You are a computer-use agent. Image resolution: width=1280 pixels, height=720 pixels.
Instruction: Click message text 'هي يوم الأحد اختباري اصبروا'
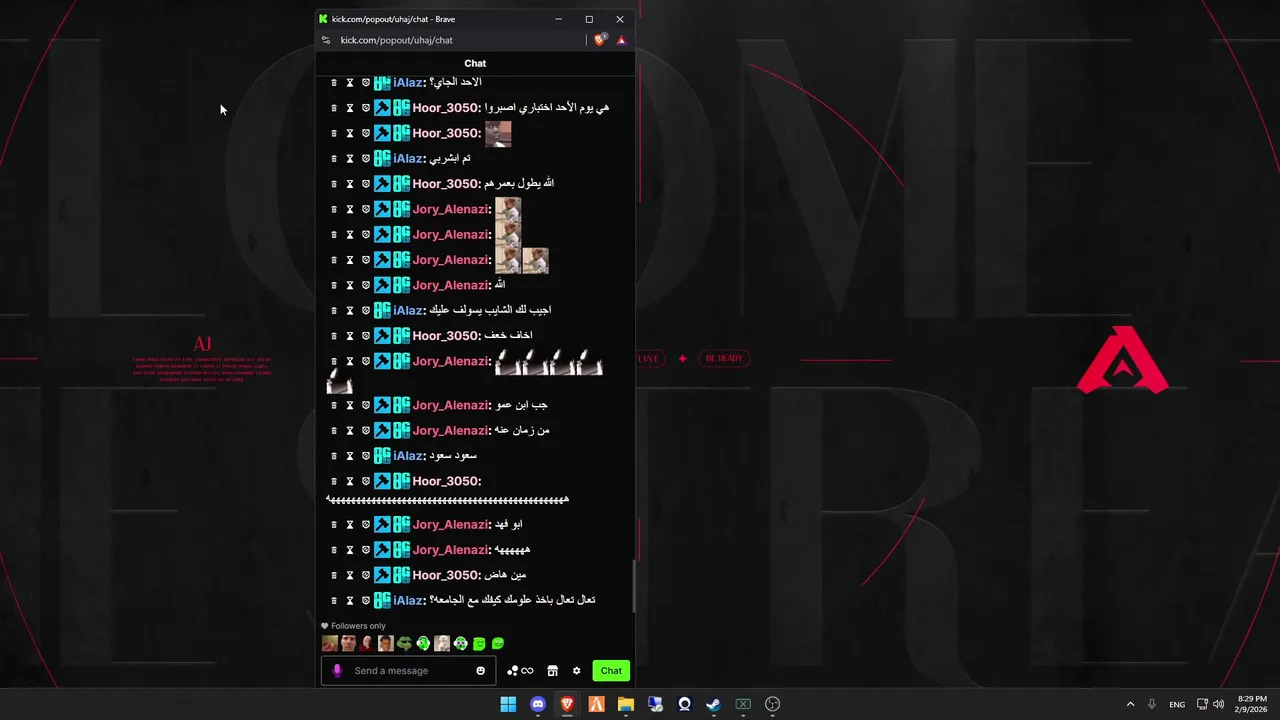(x=547, y=108)
